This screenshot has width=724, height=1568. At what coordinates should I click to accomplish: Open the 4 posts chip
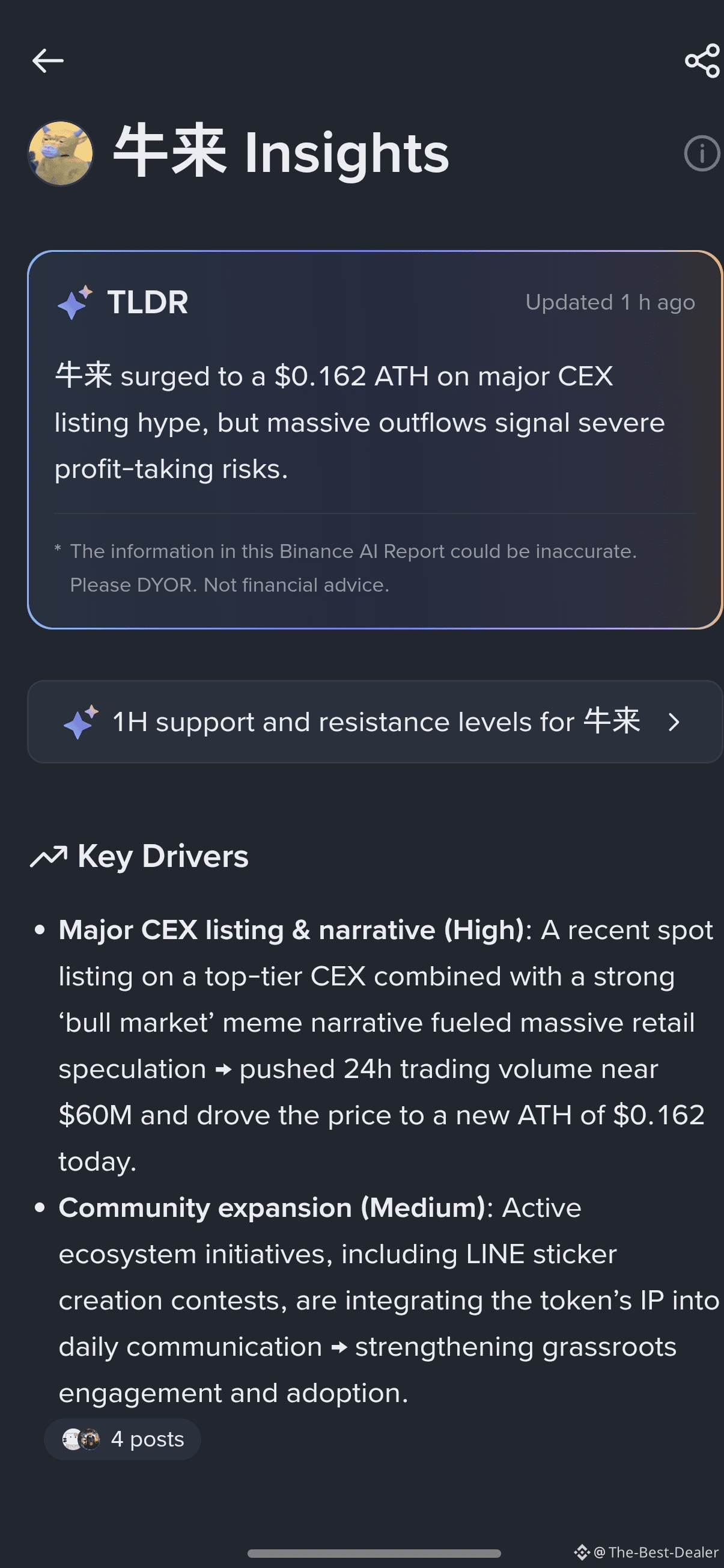pyautogui.click(x=123, y=1439)
